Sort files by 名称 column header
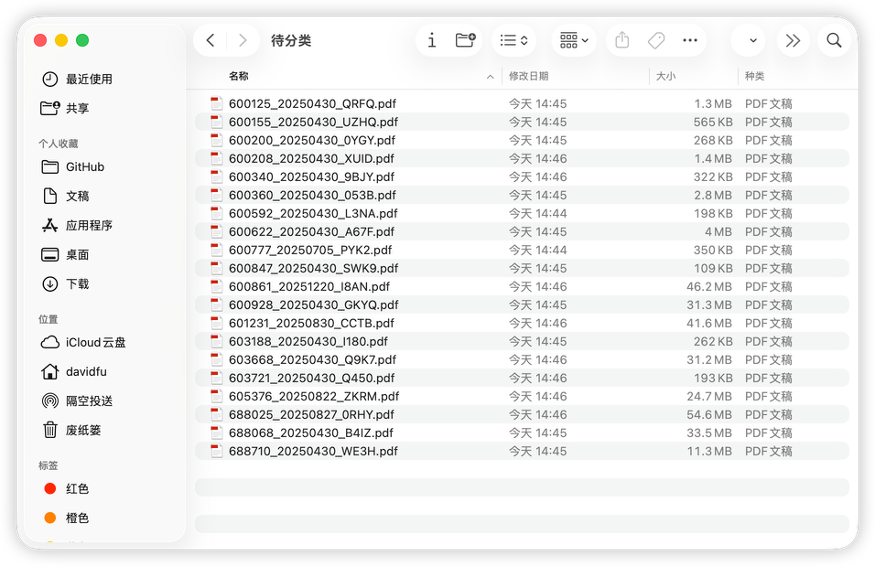The height and width of the screenshot is (566, 877). pos(239,76)
